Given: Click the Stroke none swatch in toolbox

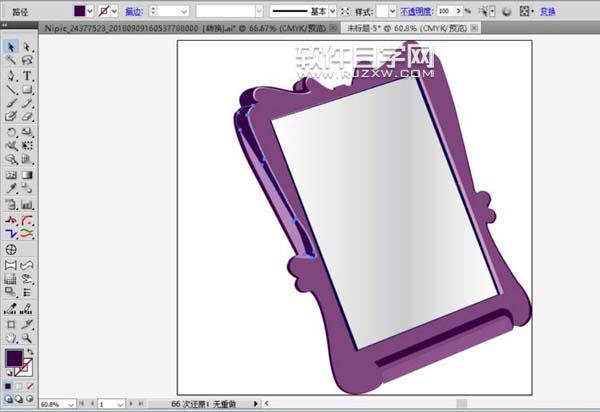Looking at the screenshot, I should pos(25,368).
